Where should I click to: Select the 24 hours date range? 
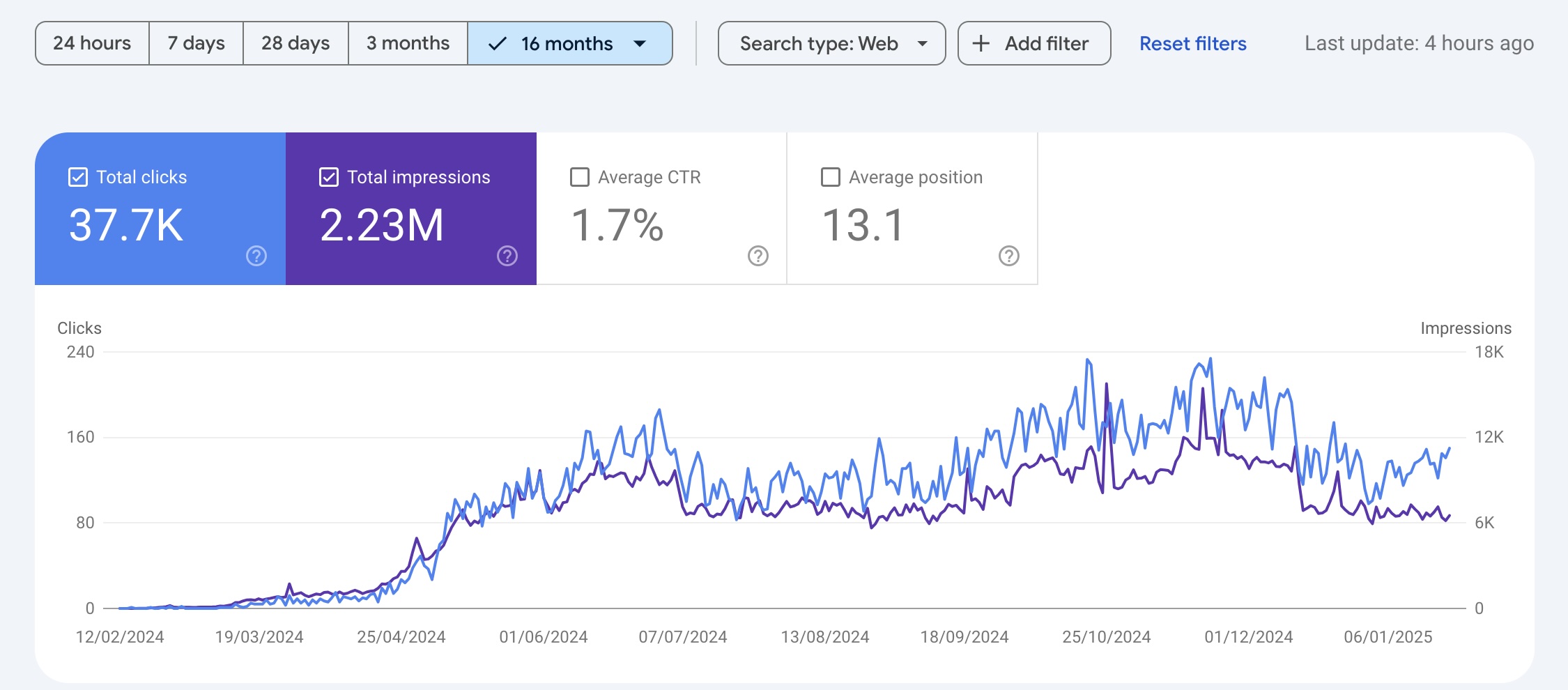point(92,44)
